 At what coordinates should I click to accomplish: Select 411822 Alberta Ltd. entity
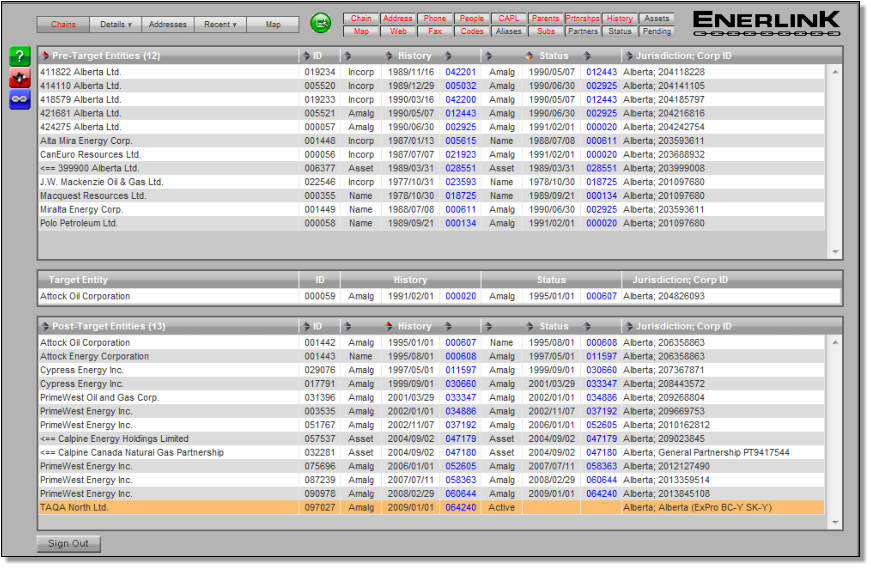pyautogui.click(x=81, y=72)
